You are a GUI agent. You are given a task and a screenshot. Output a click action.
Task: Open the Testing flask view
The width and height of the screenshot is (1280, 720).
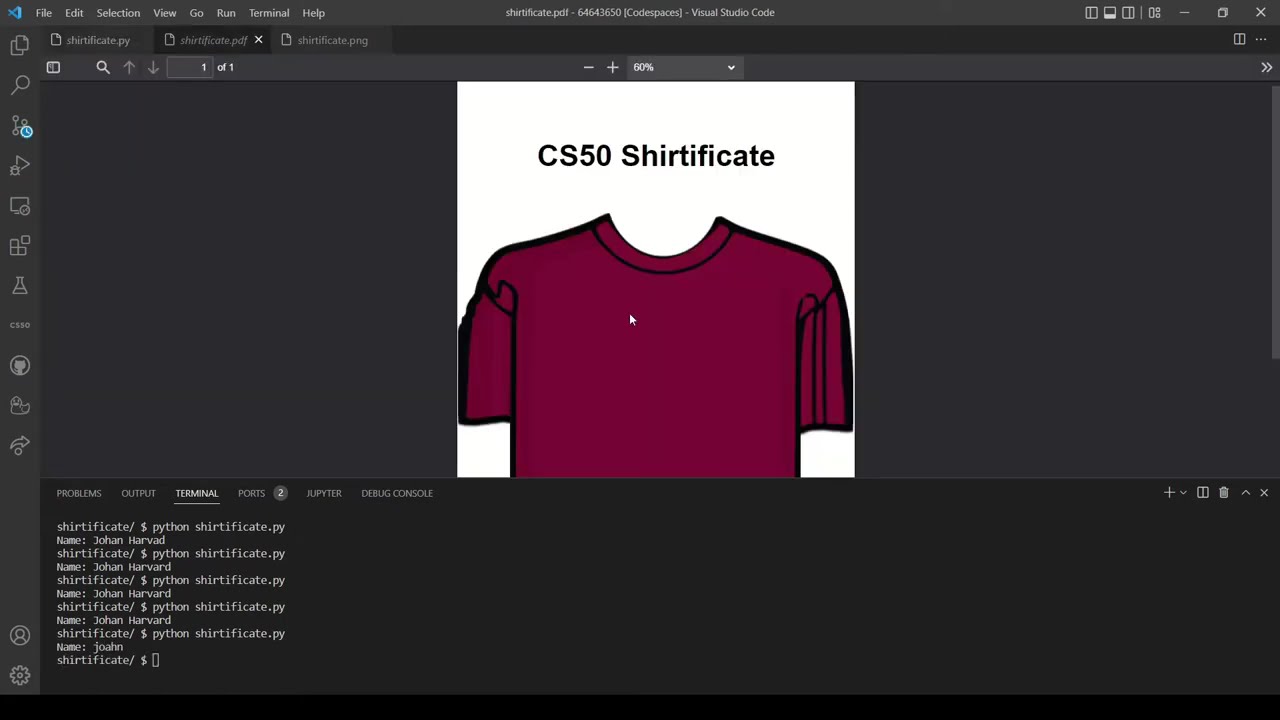click(20, 286)
